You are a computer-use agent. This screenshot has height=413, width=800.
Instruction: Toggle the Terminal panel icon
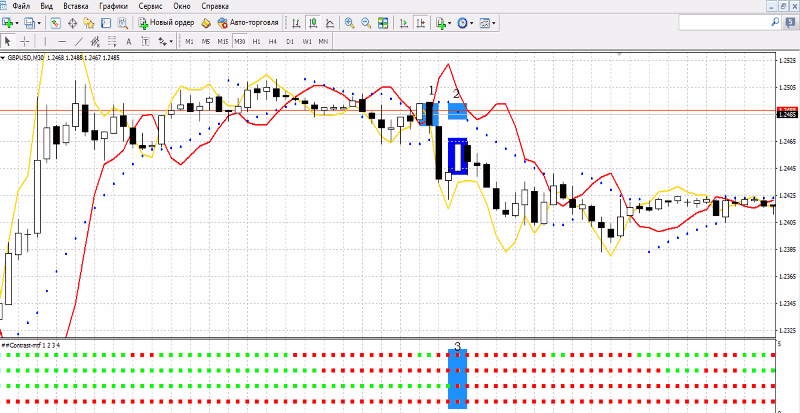(x=106, y=23)
